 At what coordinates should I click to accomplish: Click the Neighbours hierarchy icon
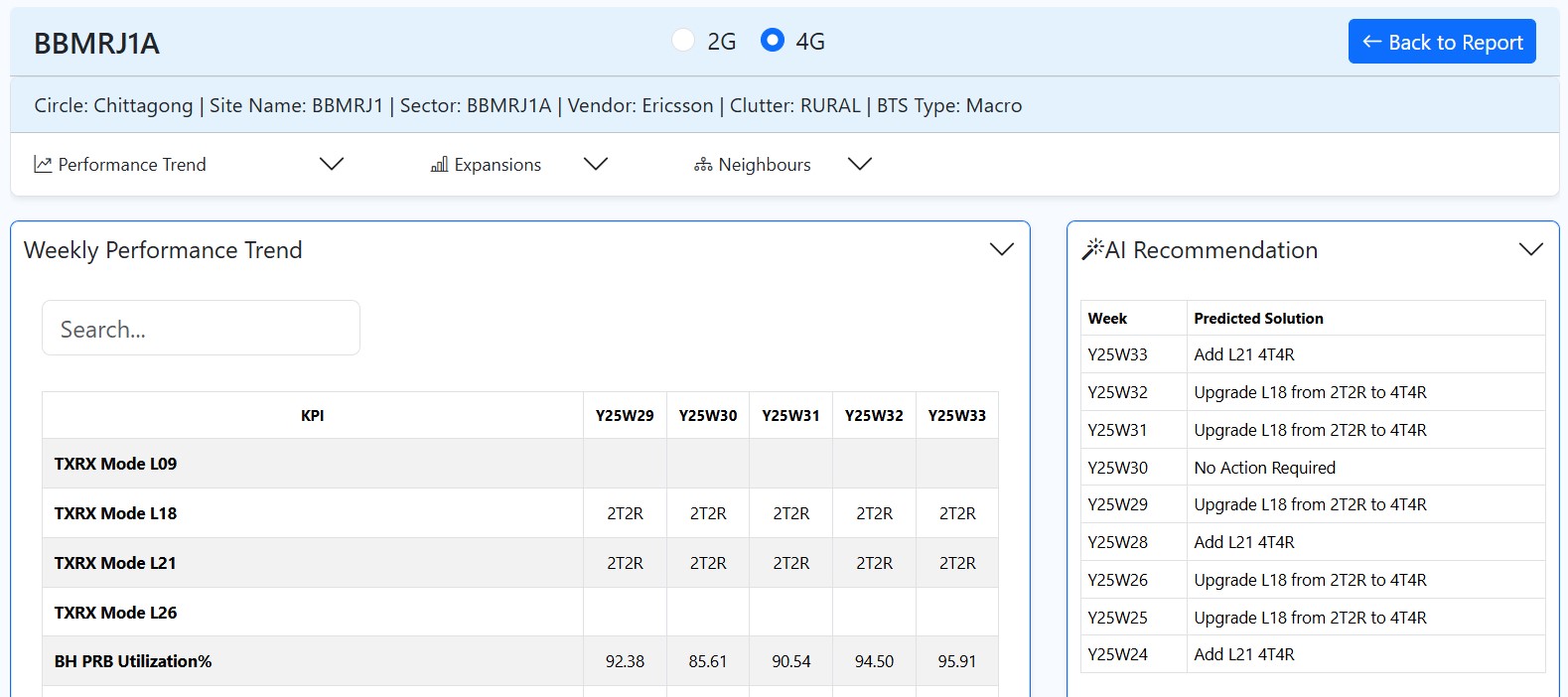(703, 164)
